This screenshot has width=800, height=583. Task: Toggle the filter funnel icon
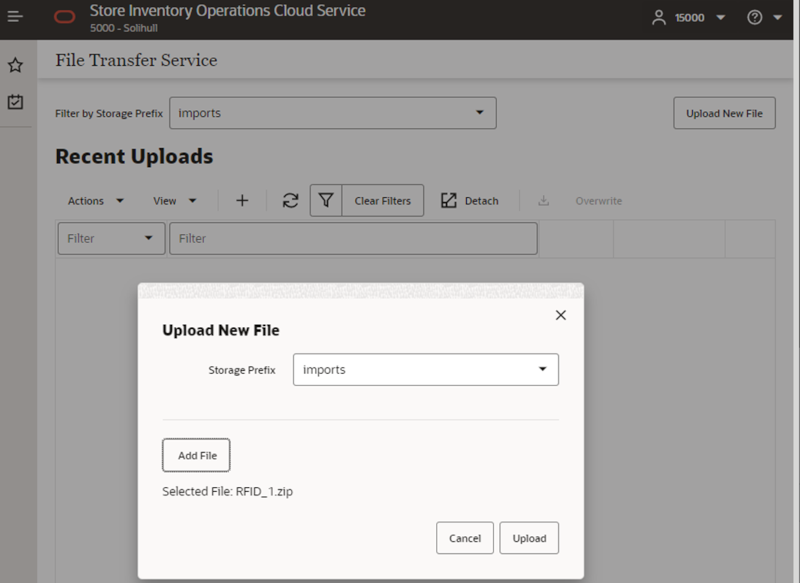point(326,200)
